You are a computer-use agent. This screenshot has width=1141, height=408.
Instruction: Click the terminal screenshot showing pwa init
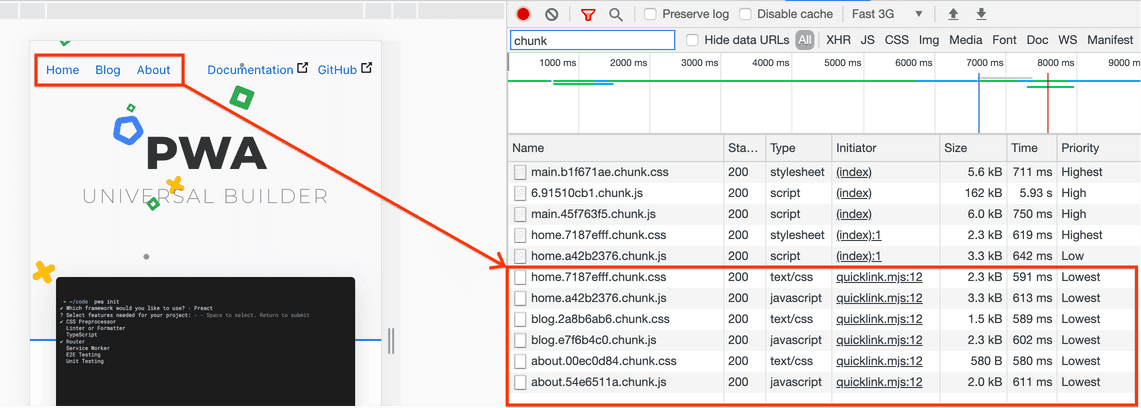tap(205, 341)
